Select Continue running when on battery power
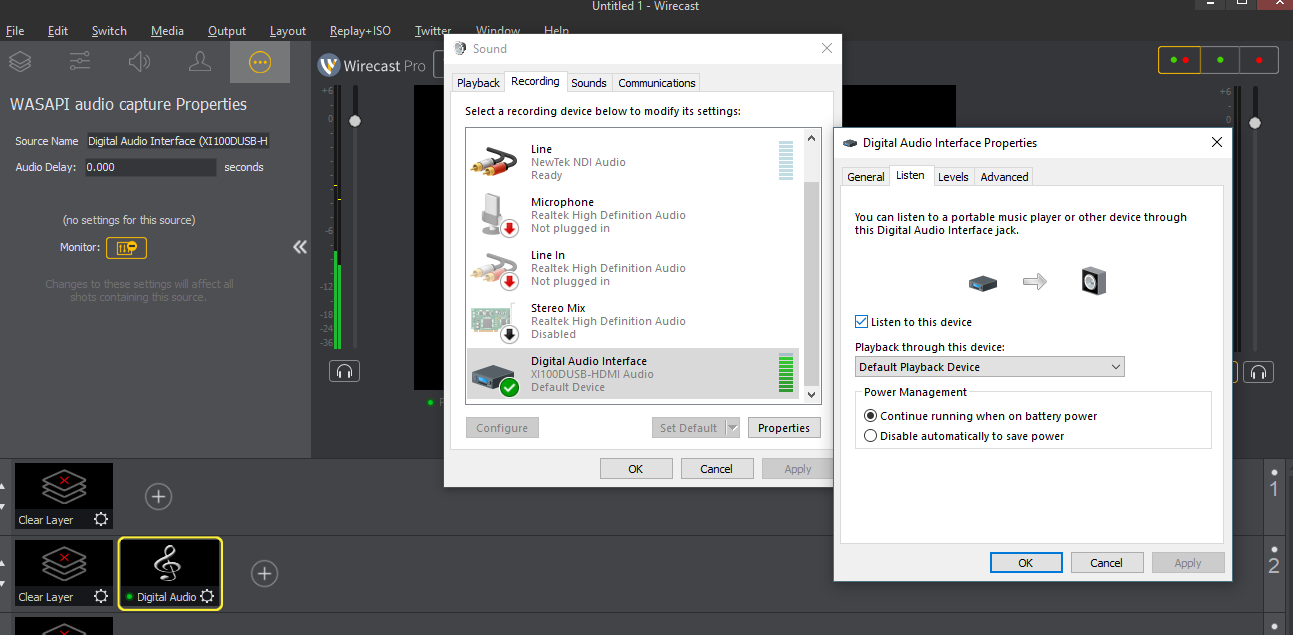1293x635 pixels. pyautogui.click(x=871, y=416)
